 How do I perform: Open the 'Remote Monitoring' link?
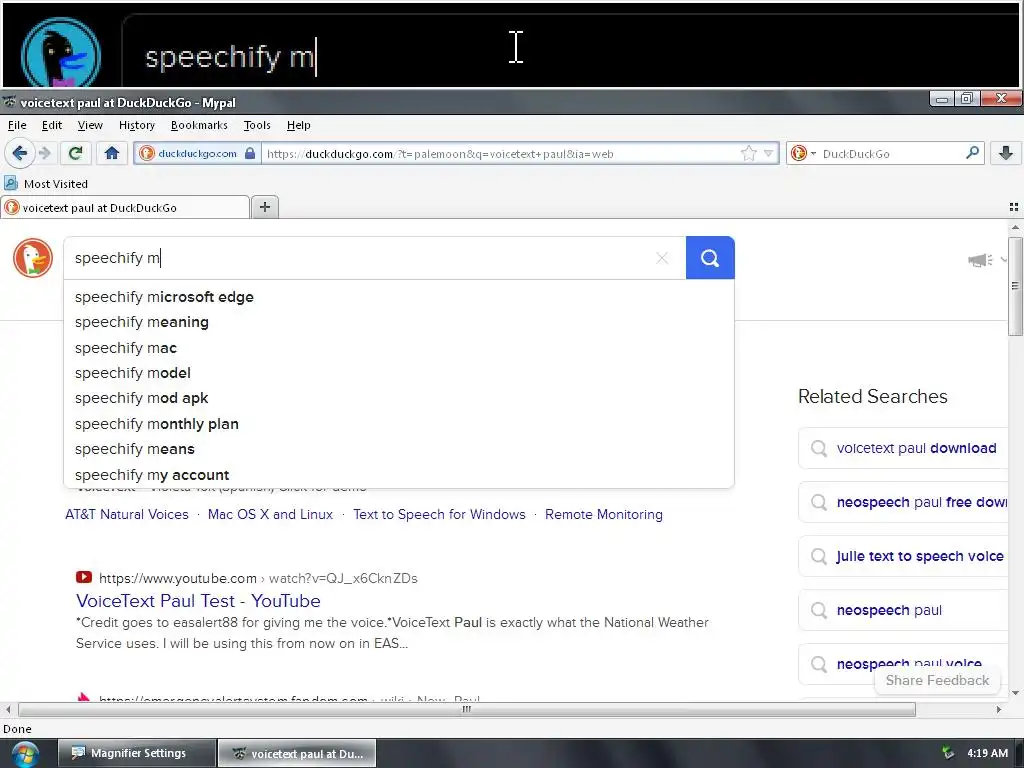coord(603,515)
